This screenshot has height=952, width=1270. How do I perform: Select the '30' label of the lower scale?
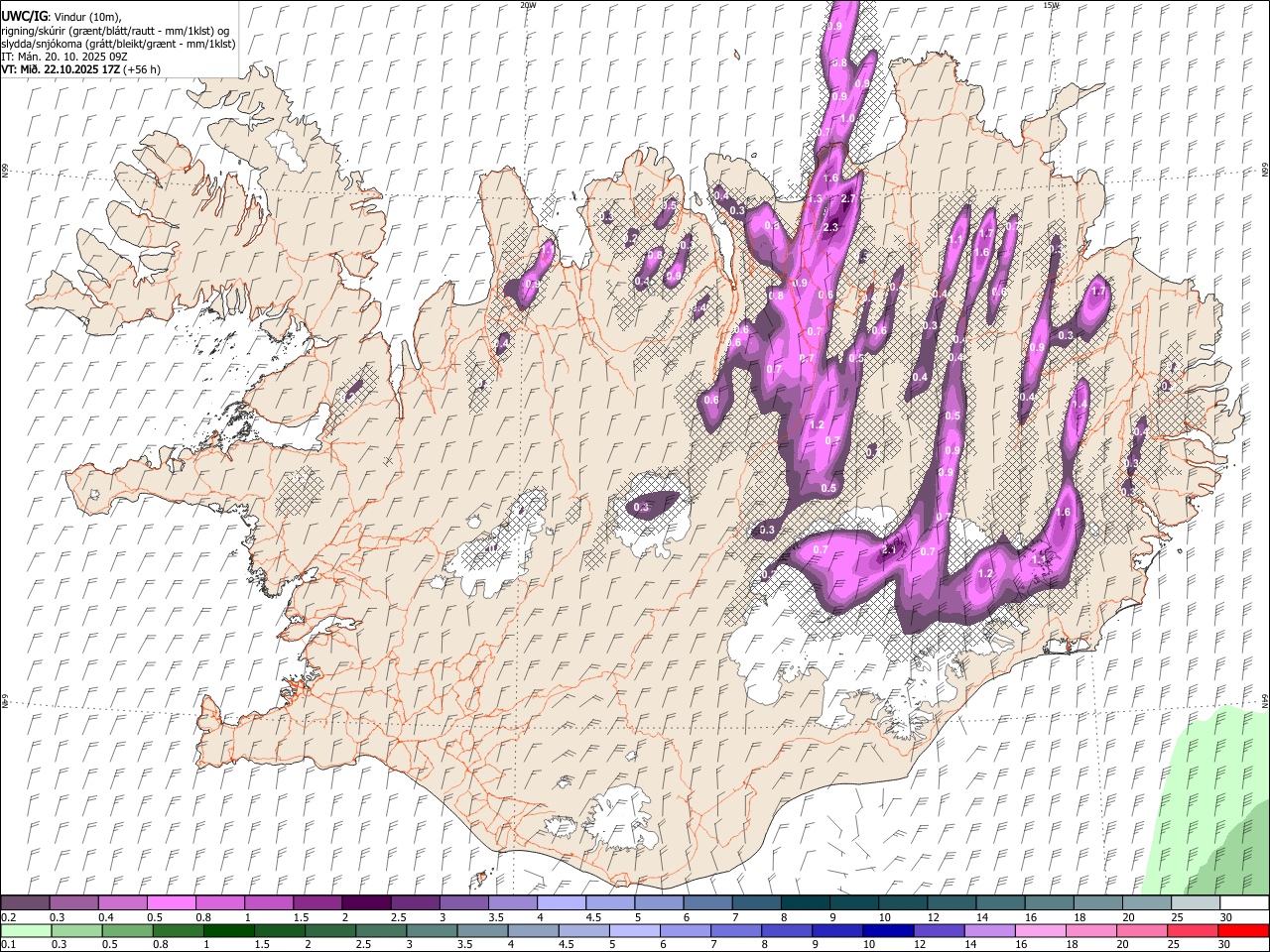[x=1225, y=944]
